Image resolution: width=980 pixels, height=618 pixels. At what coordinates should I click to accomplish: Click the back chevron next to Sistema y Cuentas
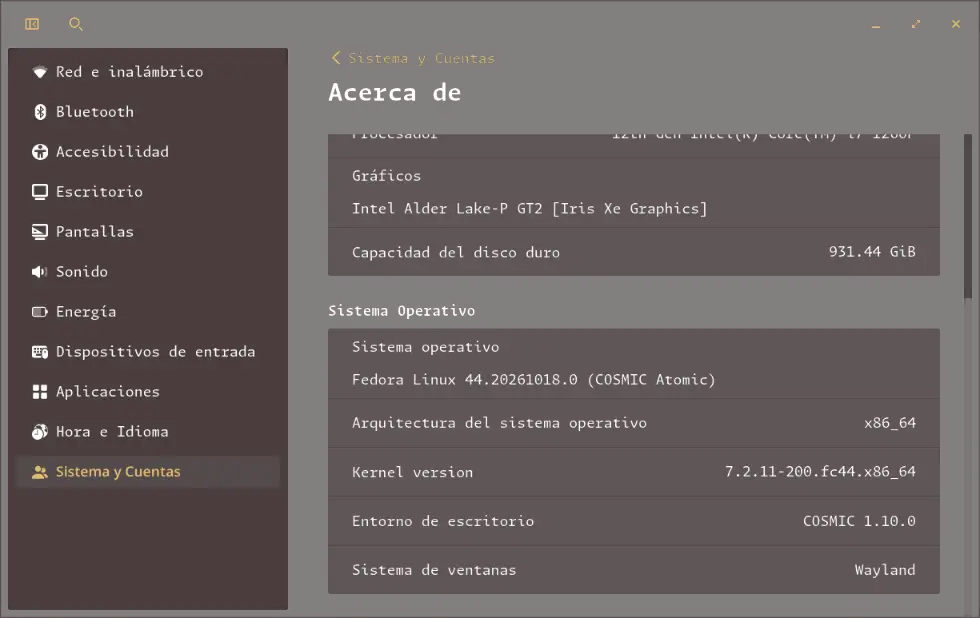[336, 58]
